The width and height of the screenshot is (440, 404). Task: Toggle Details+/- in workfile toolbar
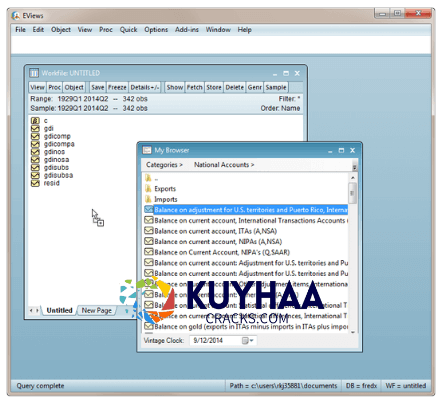click(x=145, y=87)
